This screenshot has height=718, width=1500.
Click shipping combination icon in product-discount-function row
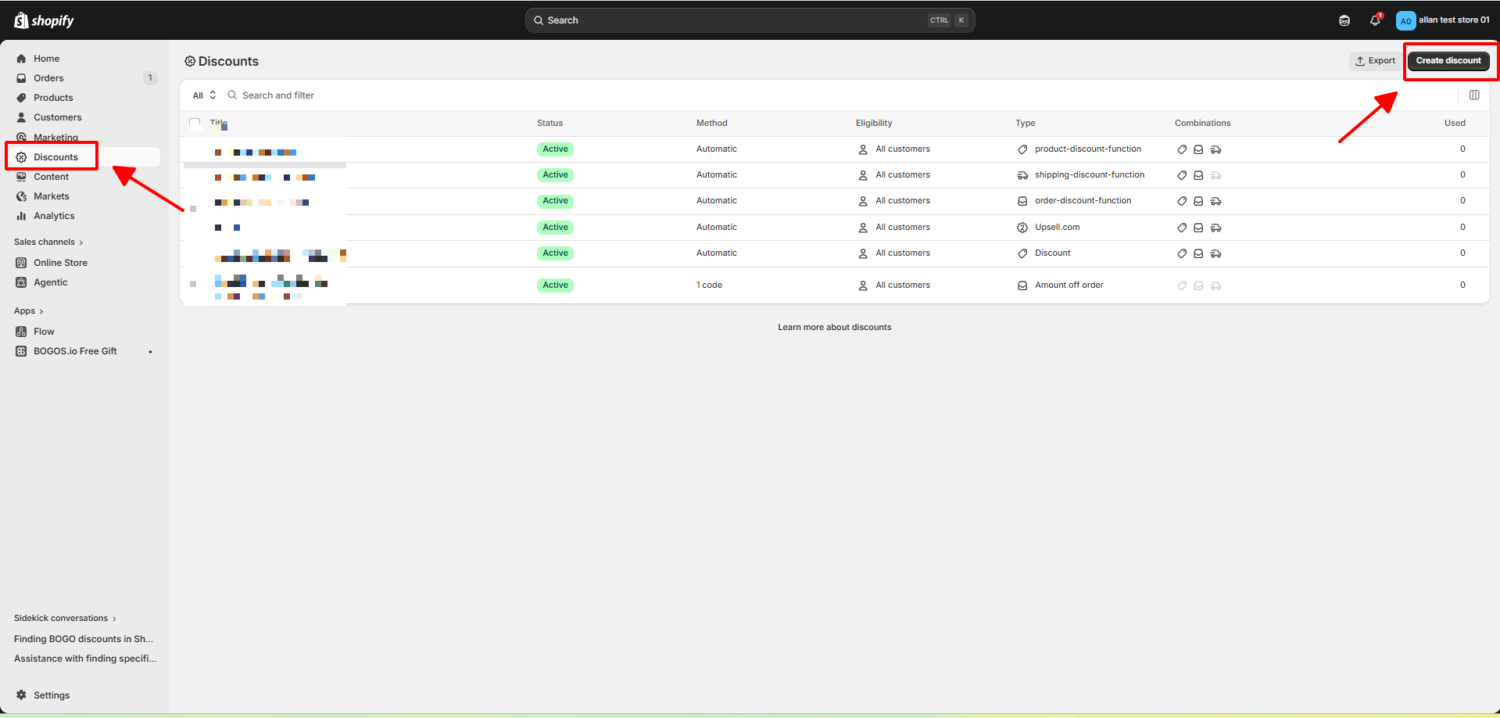[1215, 149]
